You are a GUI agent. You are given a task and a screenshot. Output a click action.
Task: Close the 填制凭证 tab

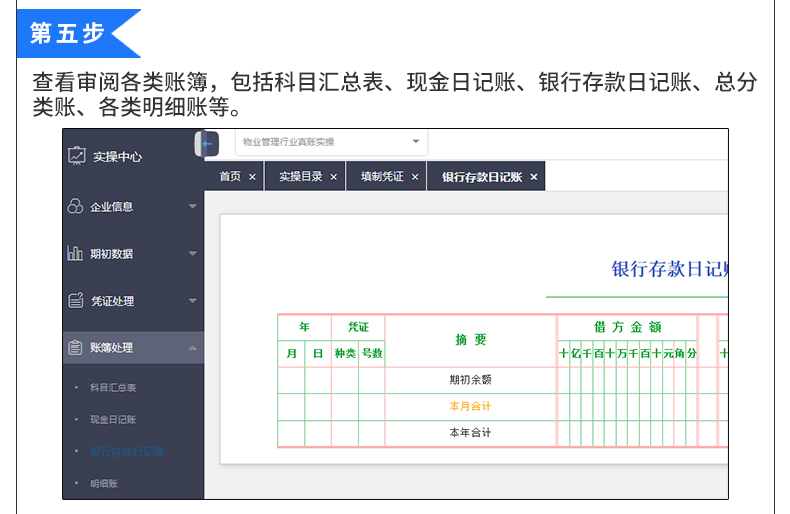[415, 177]
